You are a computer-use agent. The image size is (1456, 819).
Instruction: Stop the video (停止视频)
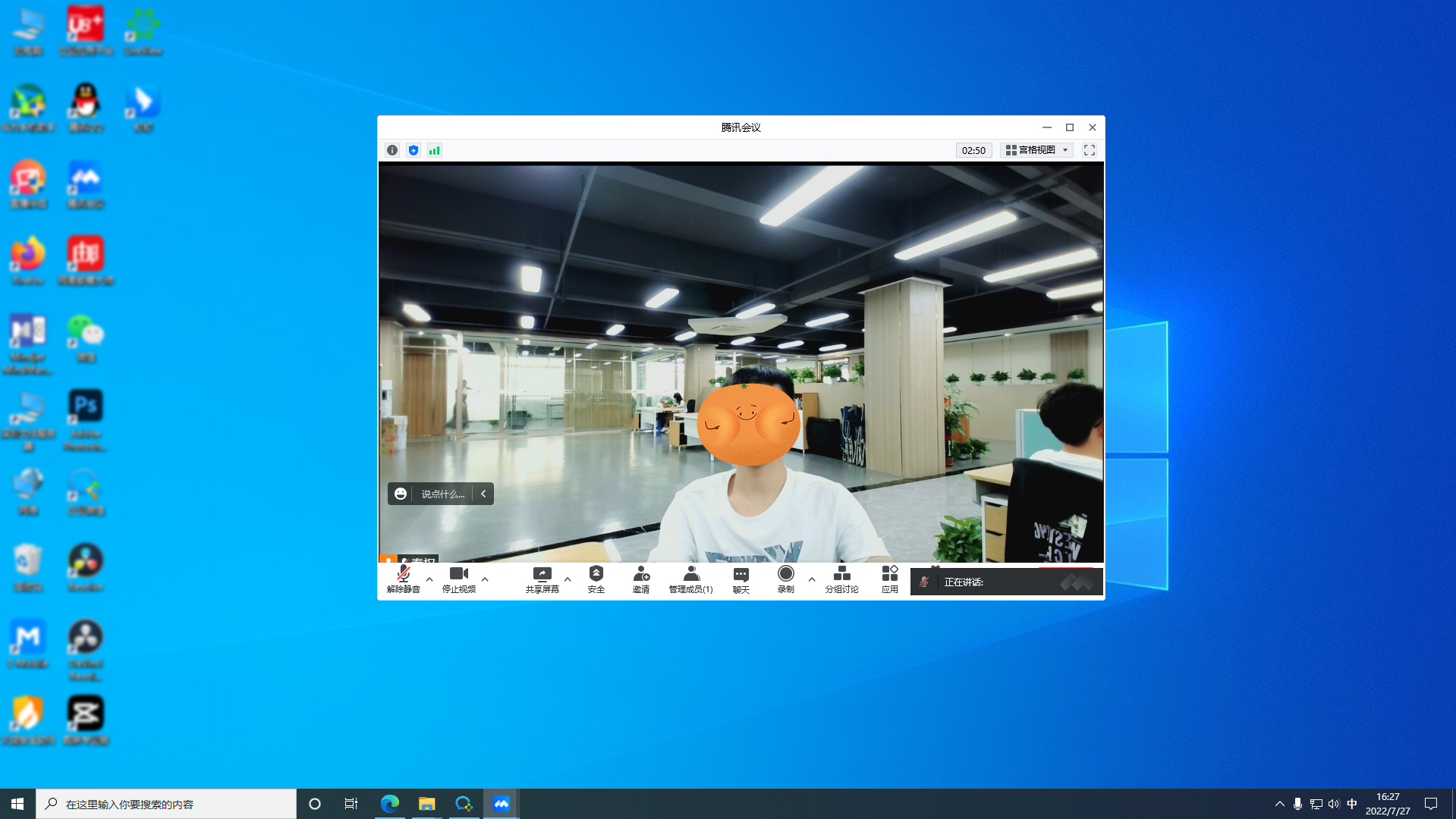458,579
